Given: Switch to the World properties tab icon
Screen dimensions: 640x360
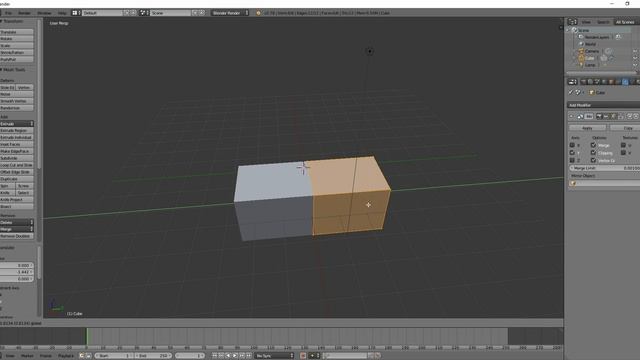Looking at the screenshot, I should [x=604, y=82].
